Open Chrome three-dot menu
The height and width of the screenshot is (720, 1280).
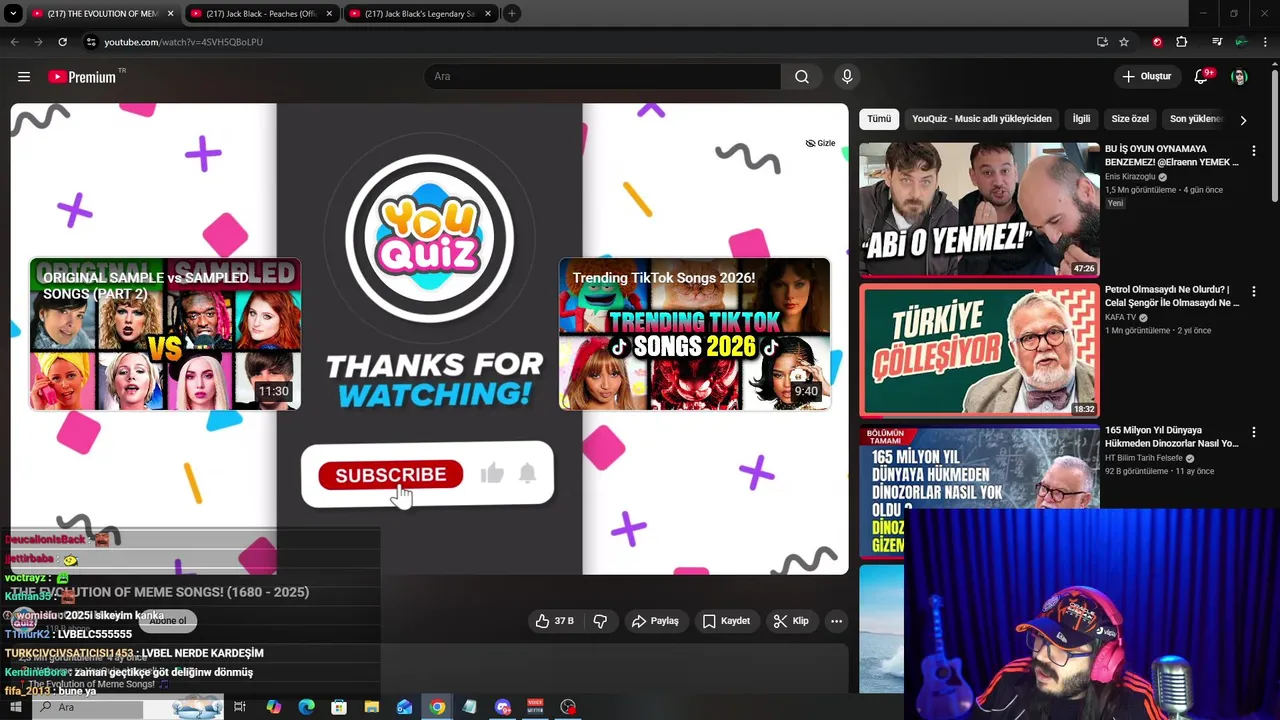[1266, 42]
